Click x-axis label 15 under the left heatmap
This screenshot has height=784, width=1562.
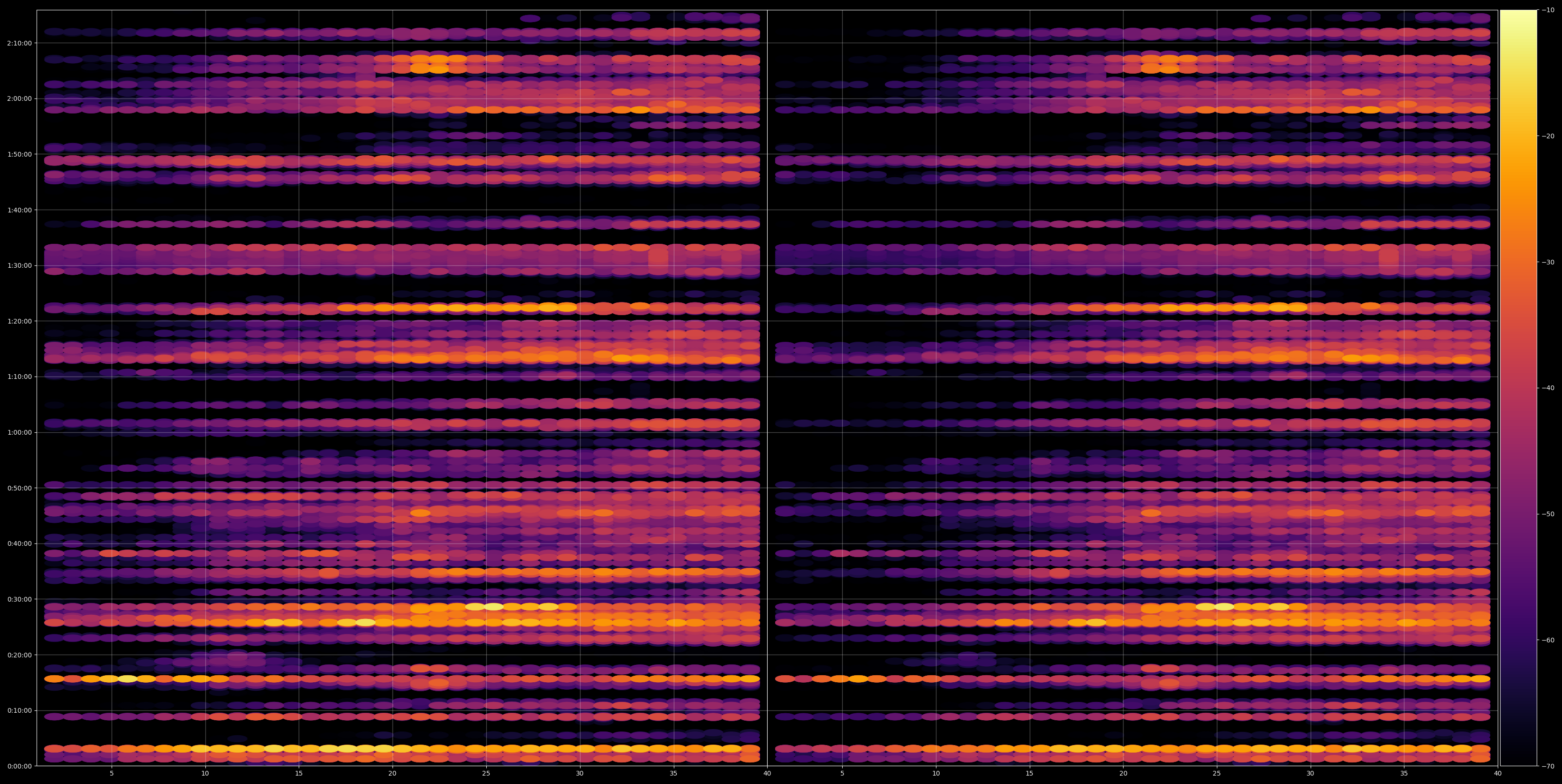(x=299, y=774)
